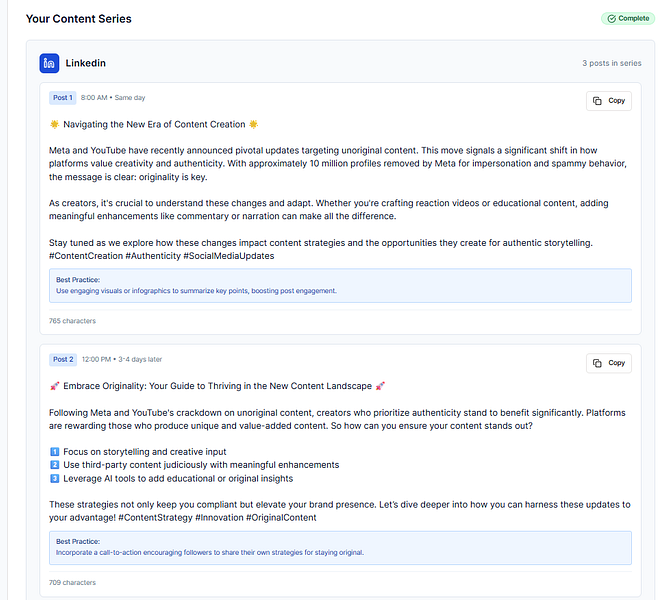Click the "3 posts in series" label
This screenshot has width=668, height=600.
pos(611,63)
